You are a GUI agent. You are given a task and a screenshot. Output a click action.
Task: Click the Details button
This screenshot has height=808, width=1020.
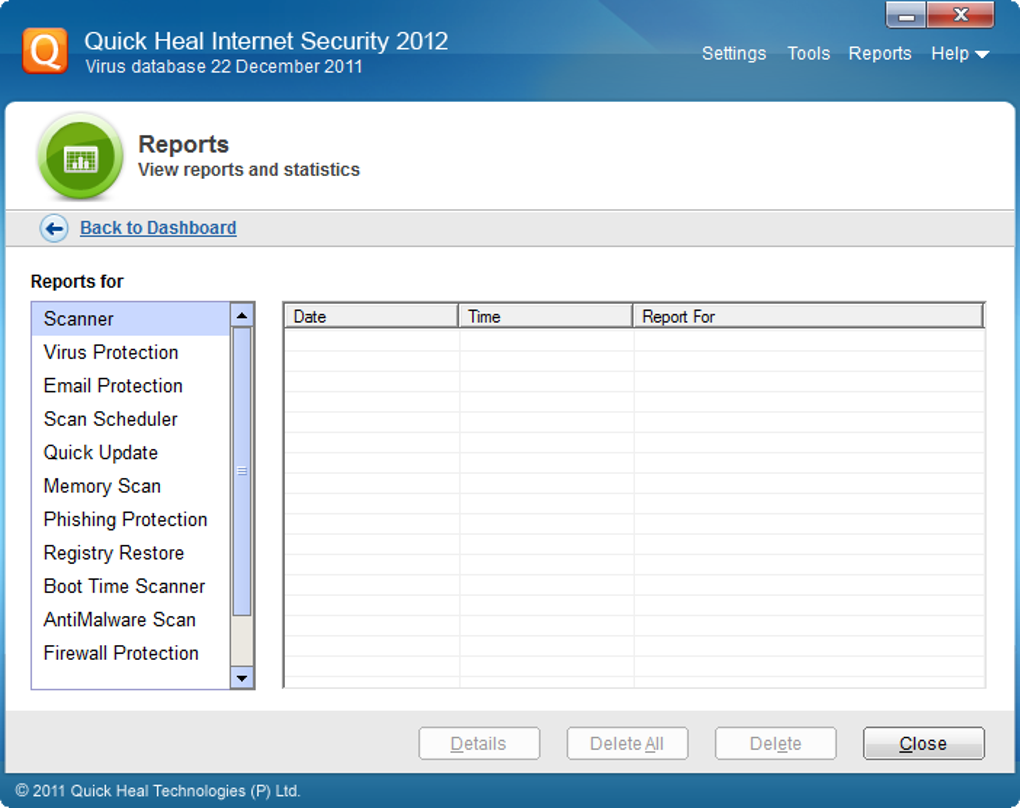pos(479,744)
